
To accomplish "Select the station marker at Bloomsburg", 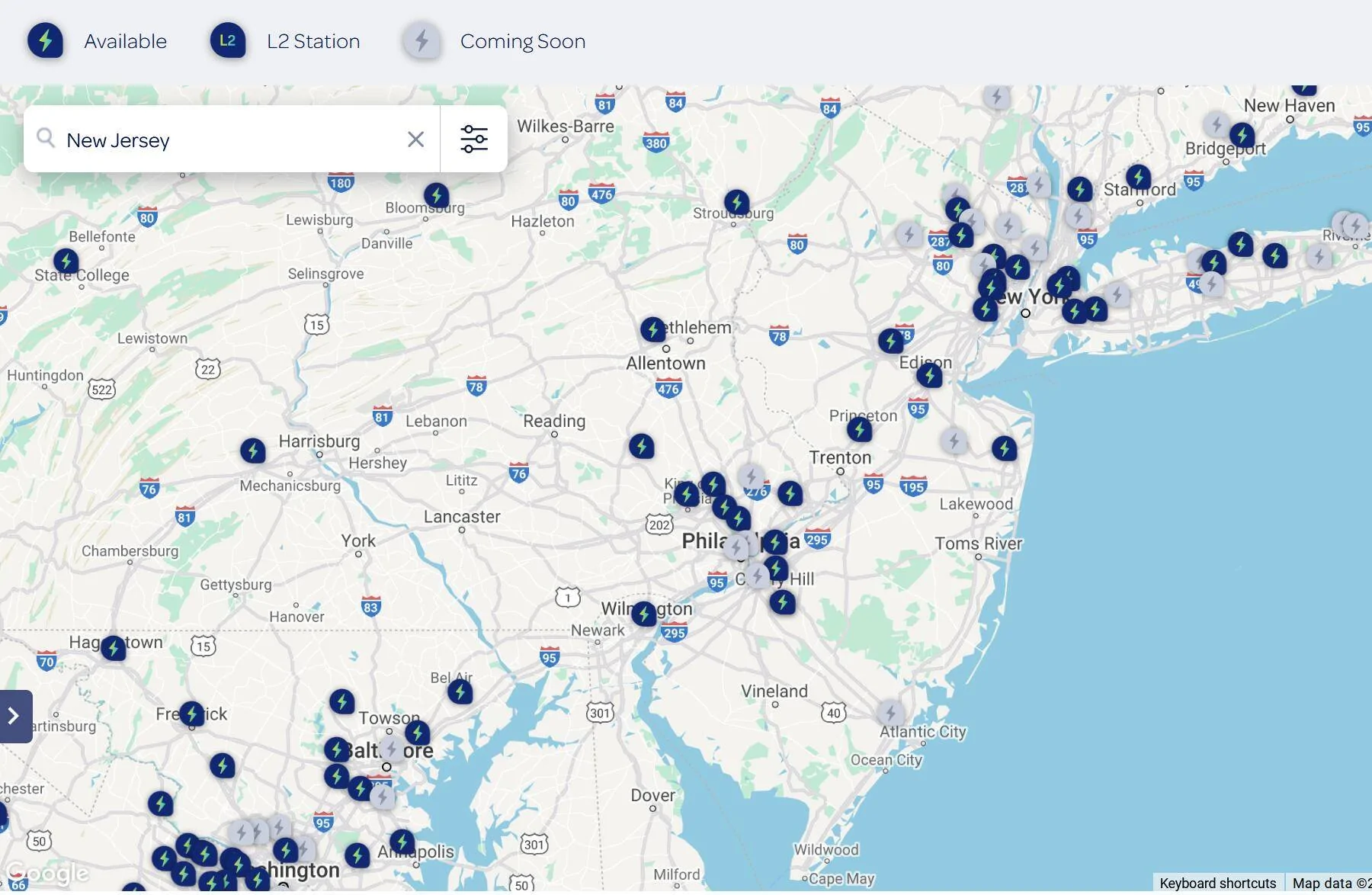I will [436, 196].
